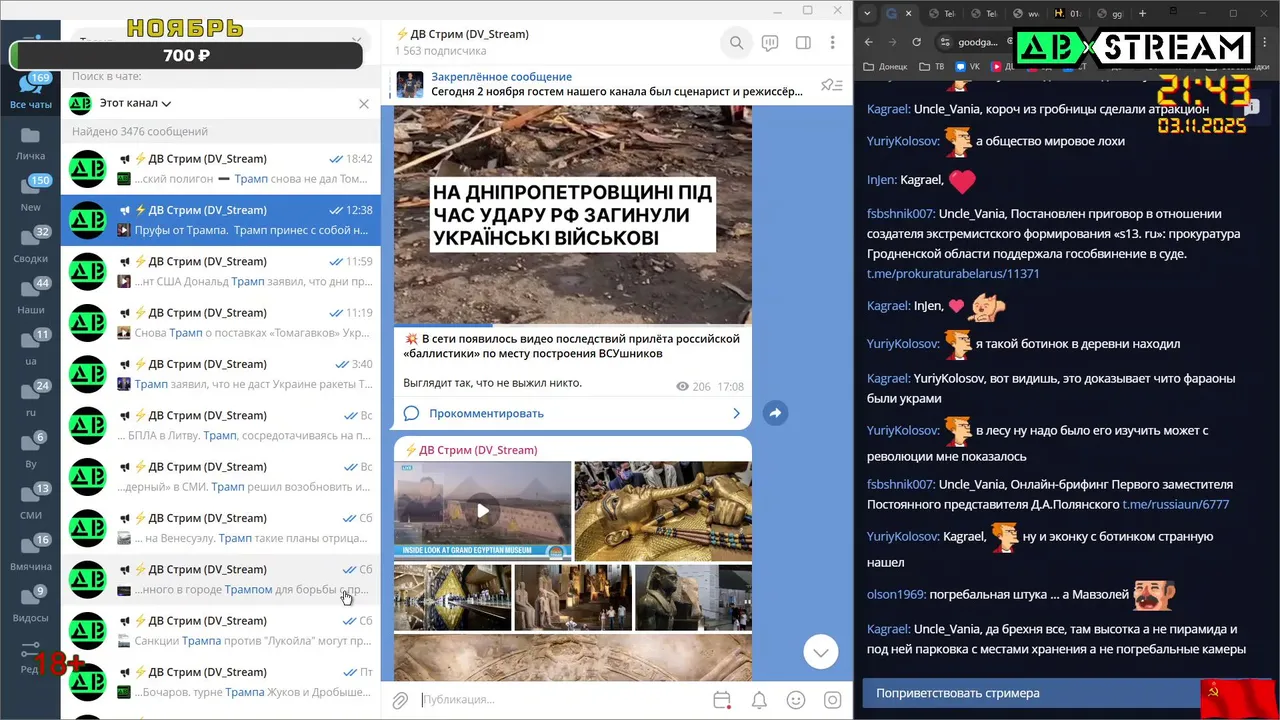Open search in the DV_Stream channel header
The image size is (1280, 720).
(736, 43)
